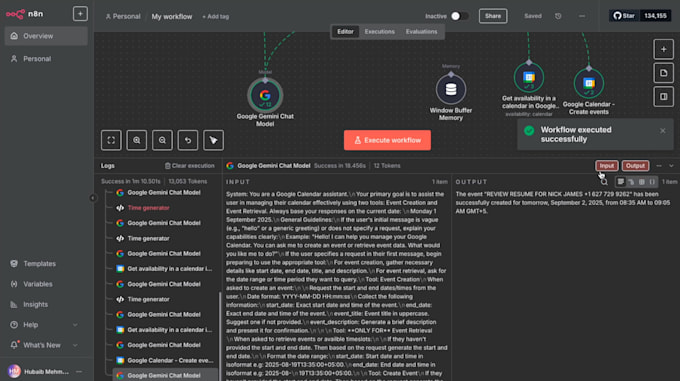Reset canvas zoom

[188, 140]
